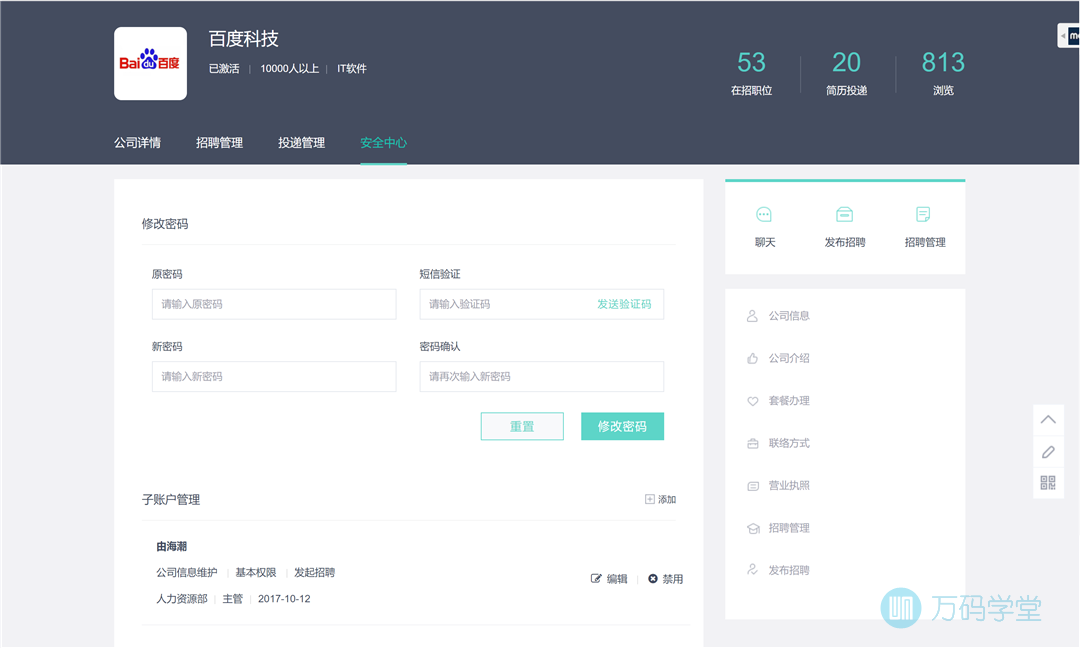Click the disable icon for 由海潮
The height and width of the screenshot is (648, 1080).
tap(652, 578)
